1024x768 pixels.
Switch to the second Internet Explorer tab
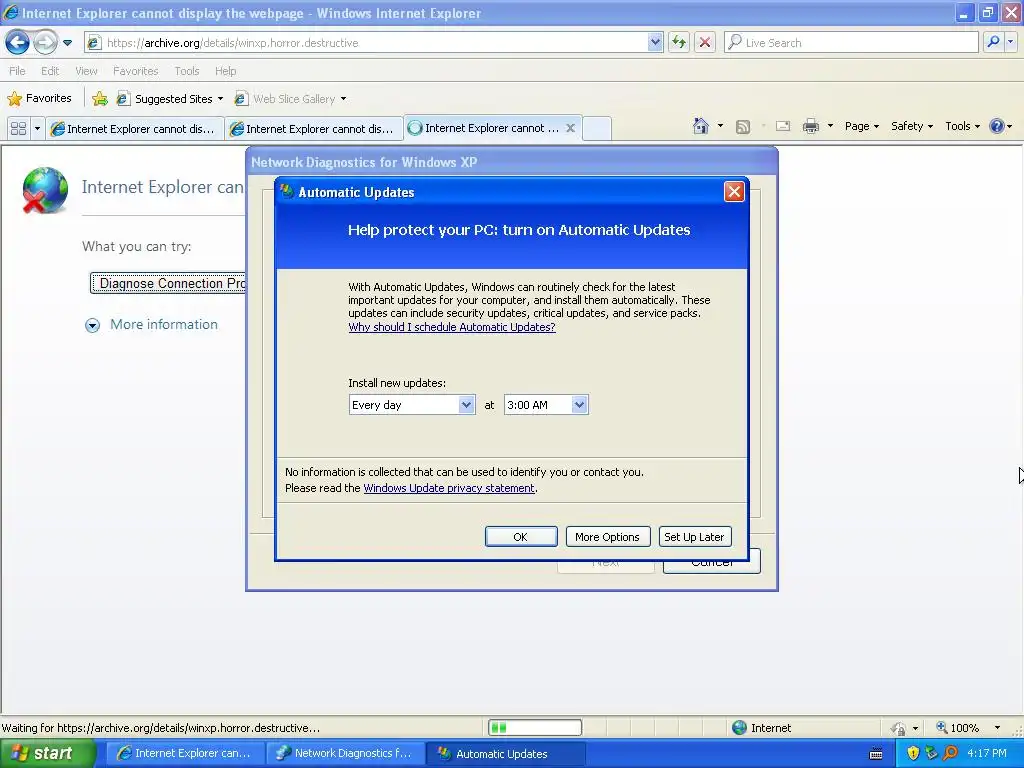pyautogui.click(x=314, y=129)
